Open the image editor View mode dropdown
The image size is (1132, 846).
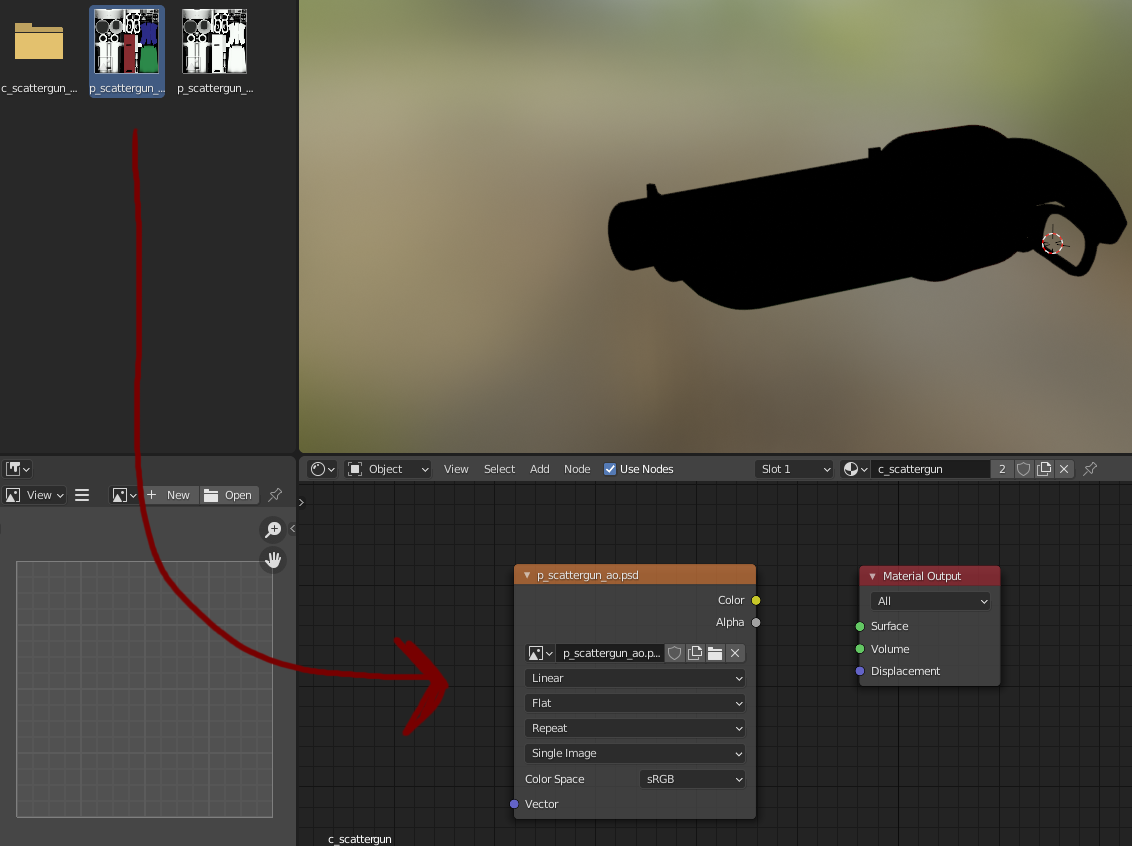tap(35, 495)
